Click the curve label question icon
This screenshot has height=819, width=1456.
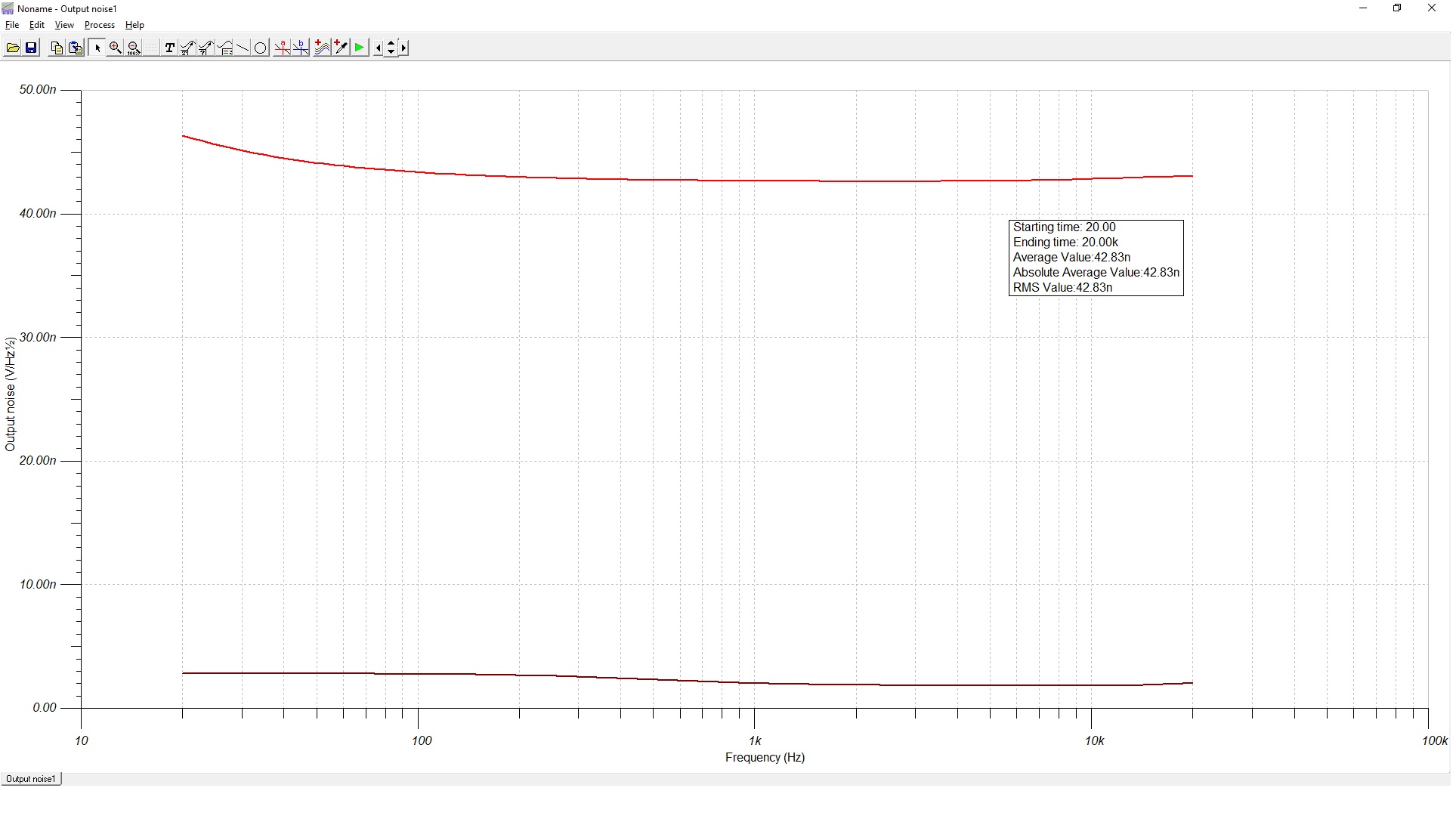pos(206,48)
